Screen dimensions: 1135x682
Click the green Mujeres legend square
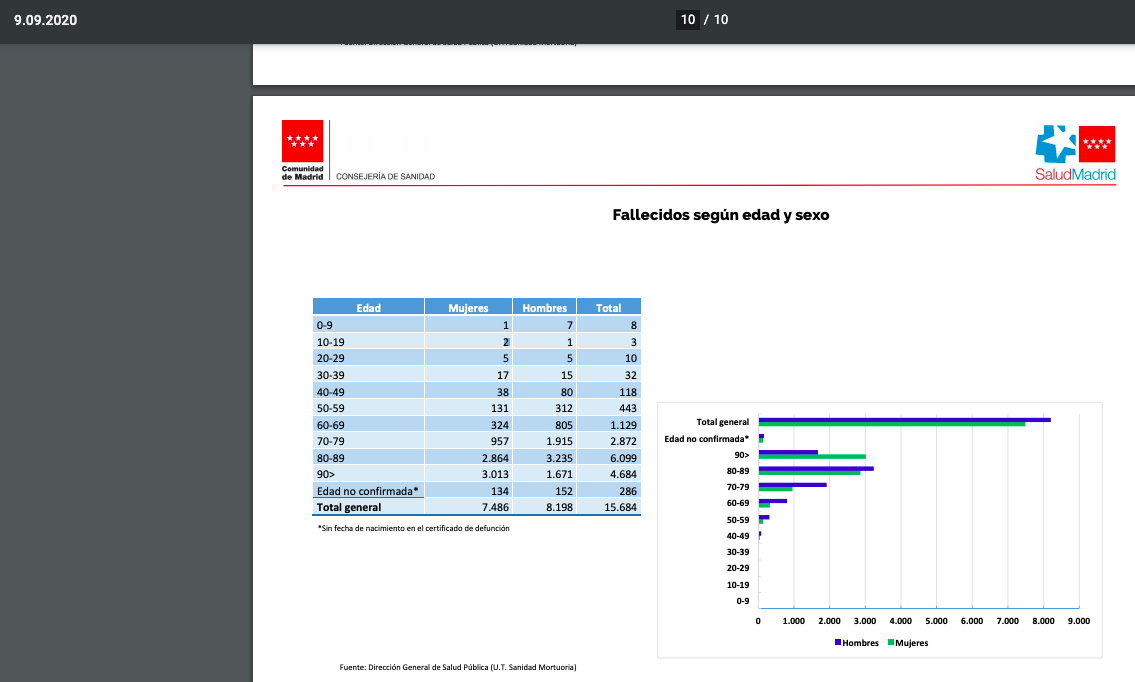point(890,643)
